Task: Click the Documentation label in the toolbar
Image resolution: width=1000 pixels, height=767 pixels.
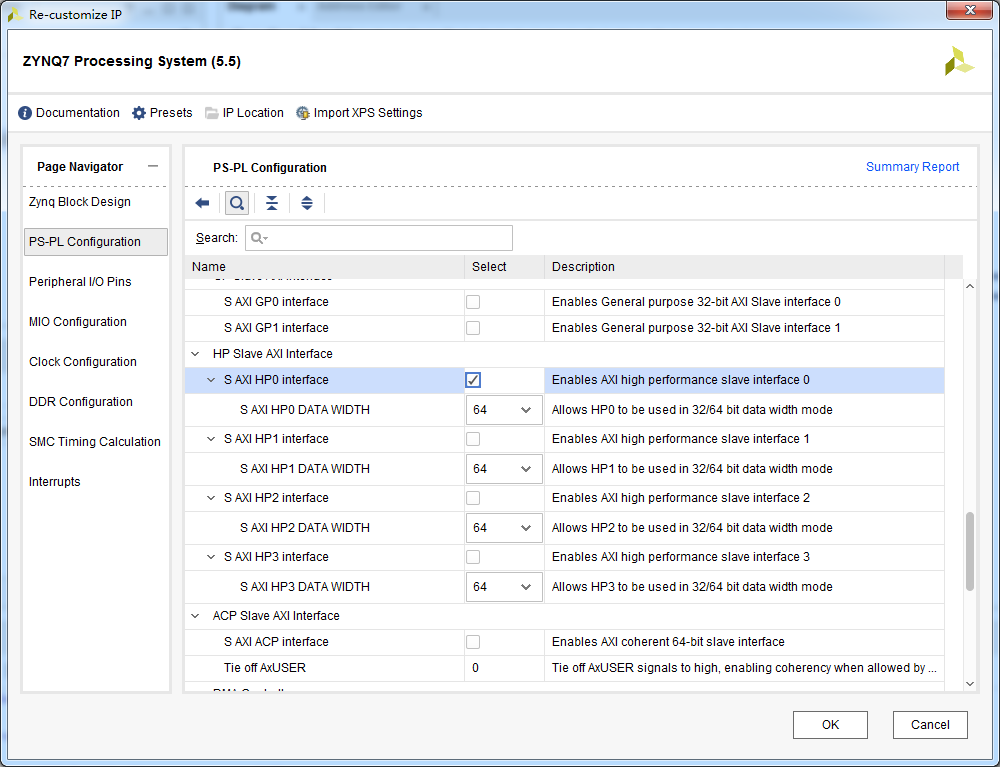Action: point(78,113)
